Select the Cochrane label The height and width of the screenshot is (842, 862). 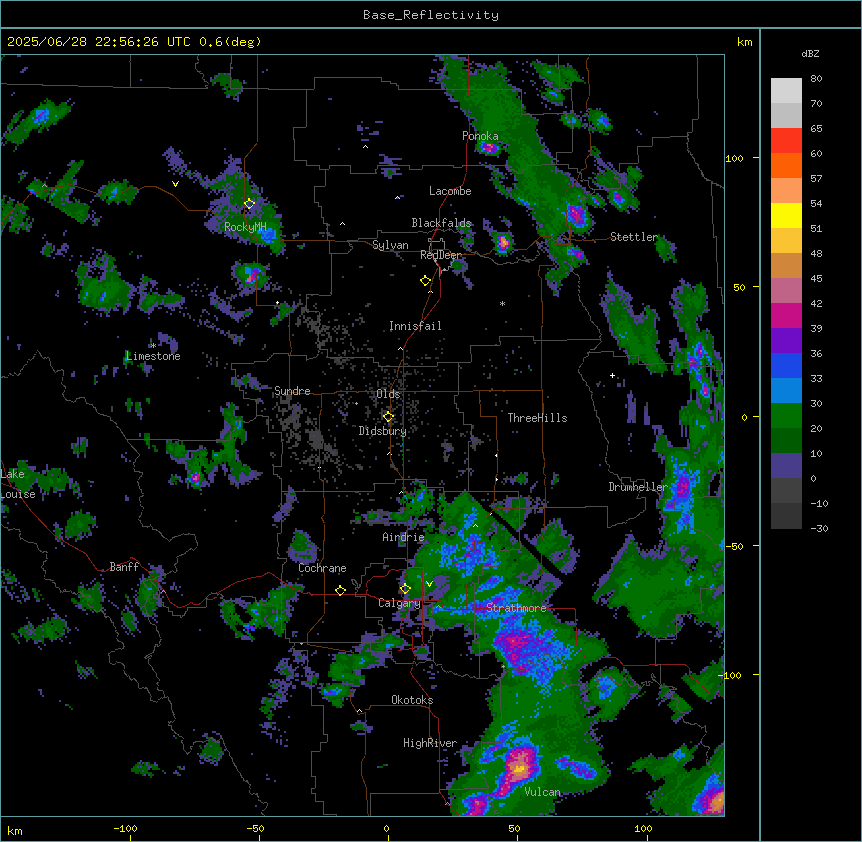[x=322, y=568]
